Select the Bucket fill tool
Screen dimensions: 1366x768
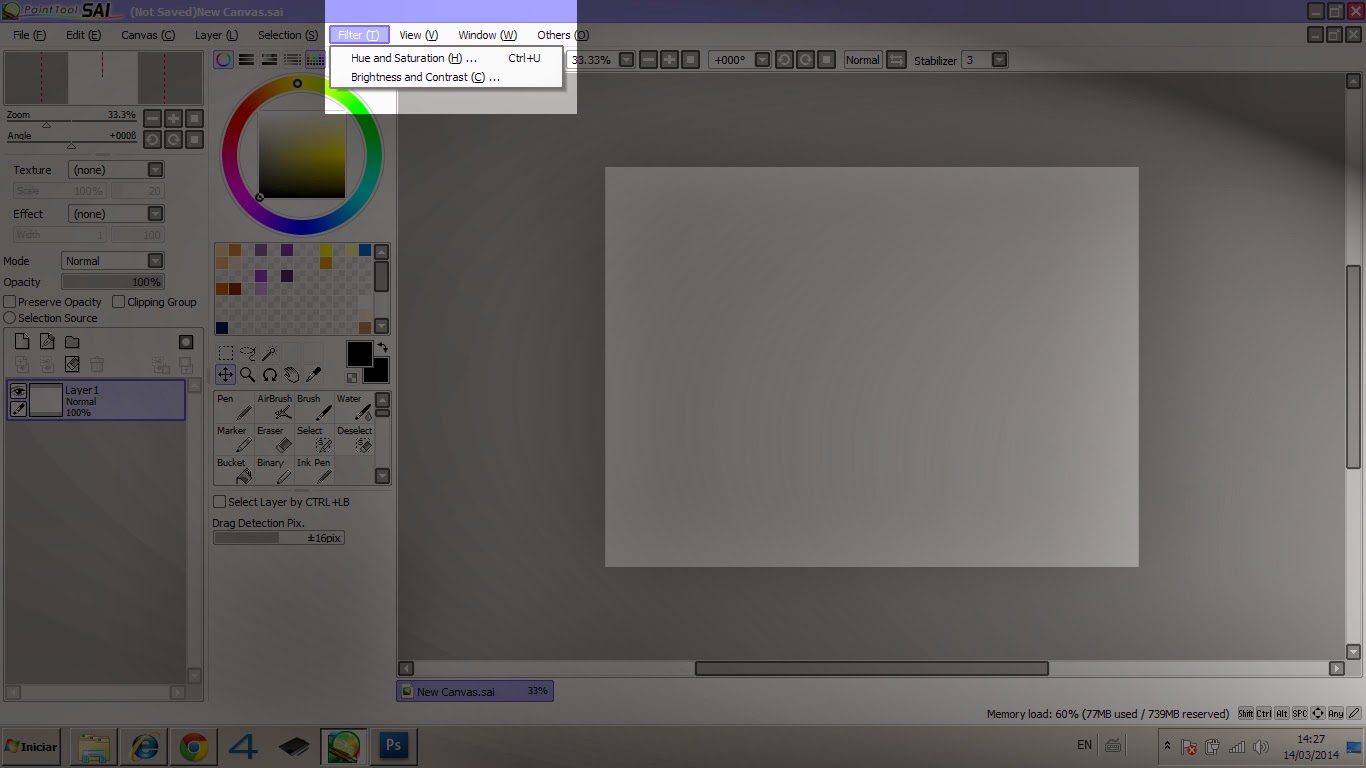click(x=234, y=470)
